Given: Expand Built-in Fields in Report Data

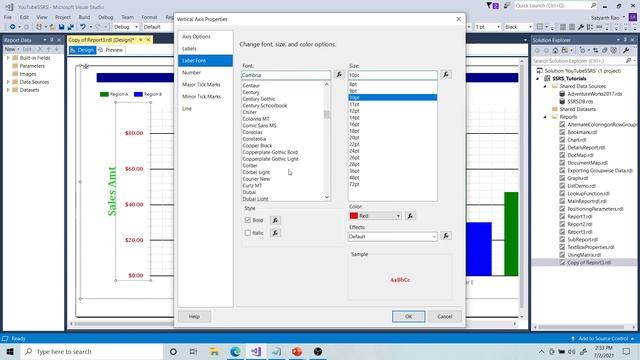Looking at the screenshot, I should [x=8, y=58].
